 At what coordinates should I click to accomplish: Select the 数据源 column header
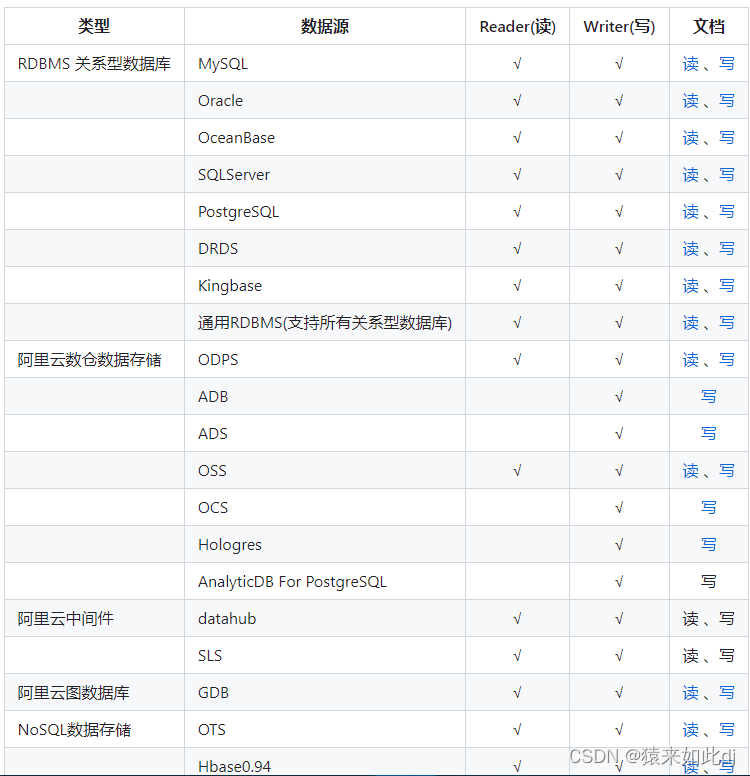pos(325,26)
